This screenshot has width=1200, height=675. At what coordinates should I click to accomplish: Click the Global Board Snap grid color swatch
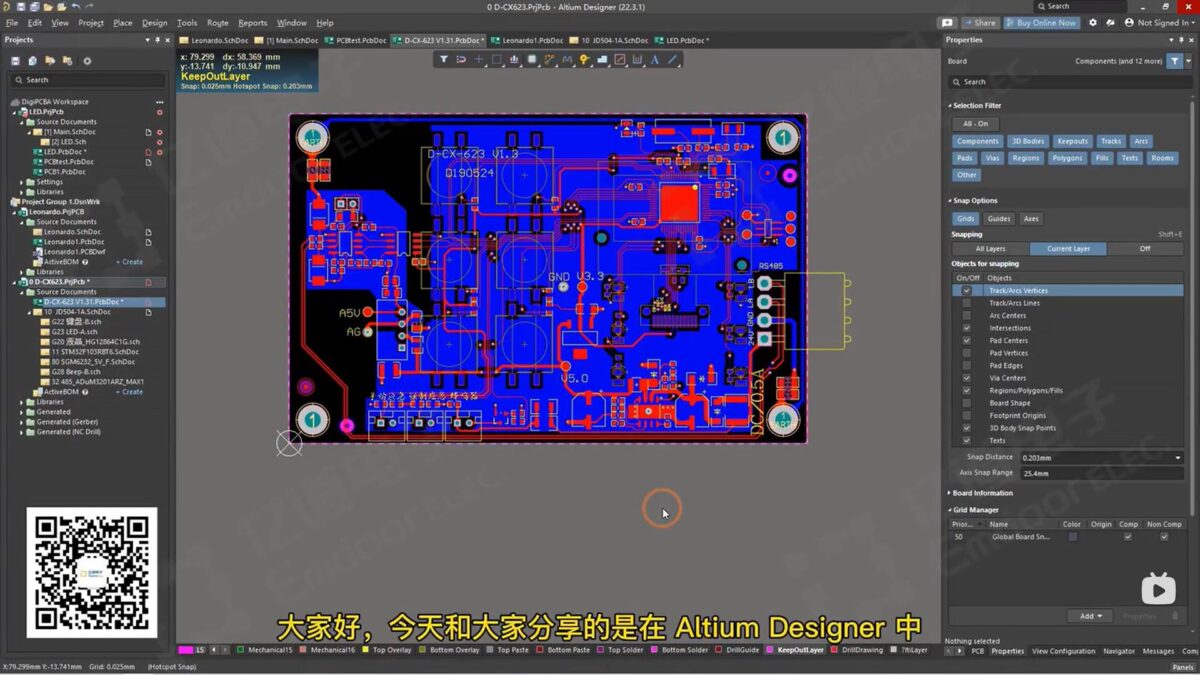coord(1072,537)
